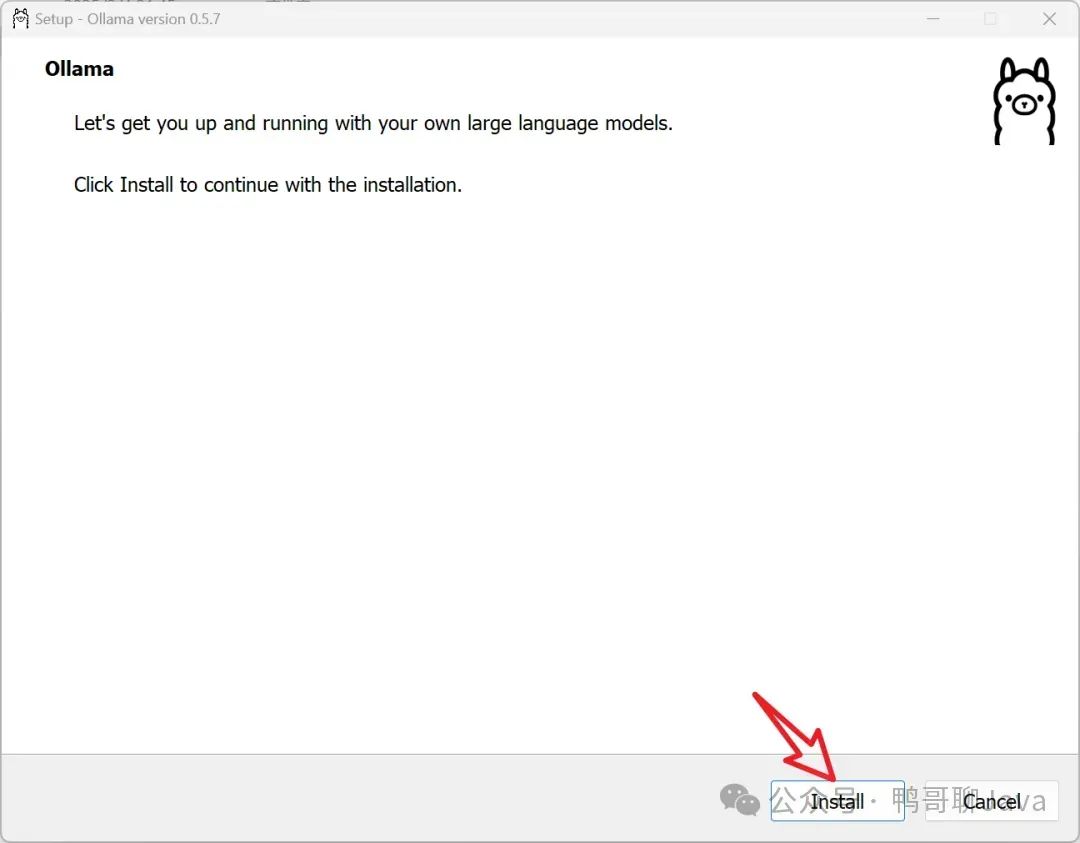Click the 'Setup - Ollama version 0.5.7' title
This screenshot has height=843, width=1080.
pos(127,19)
